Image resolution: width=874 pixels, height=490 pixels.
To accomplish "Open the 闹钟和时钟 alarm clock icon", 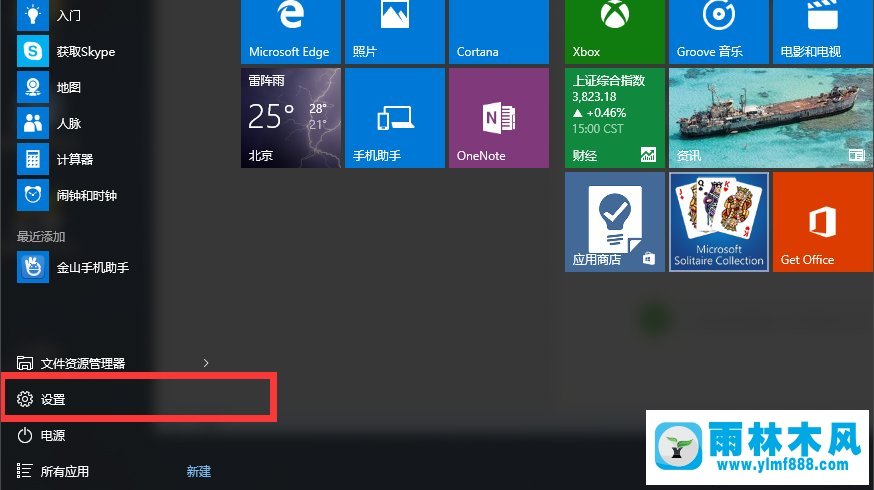I will (x=33, y=195).
